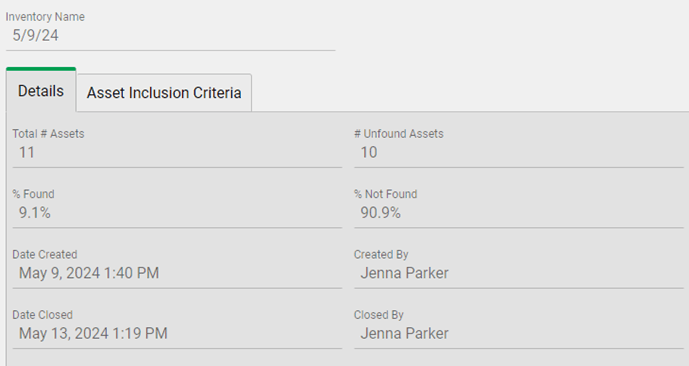The height and width of the screenshot is (366, 689).
Task: Click the Date Created label
Action: click(45, 254)
